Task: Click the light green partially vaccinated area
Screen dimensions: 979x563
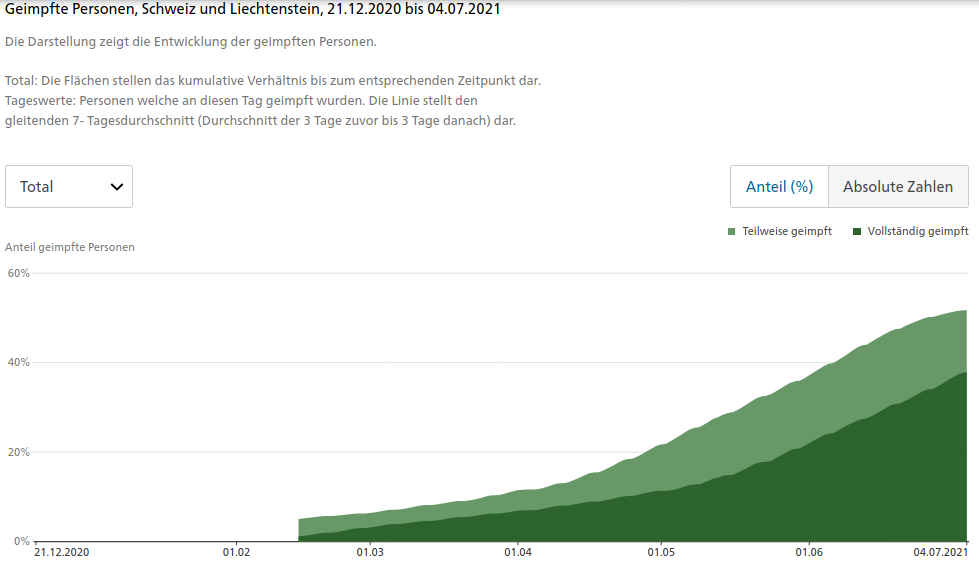Action: click(812, 399)
